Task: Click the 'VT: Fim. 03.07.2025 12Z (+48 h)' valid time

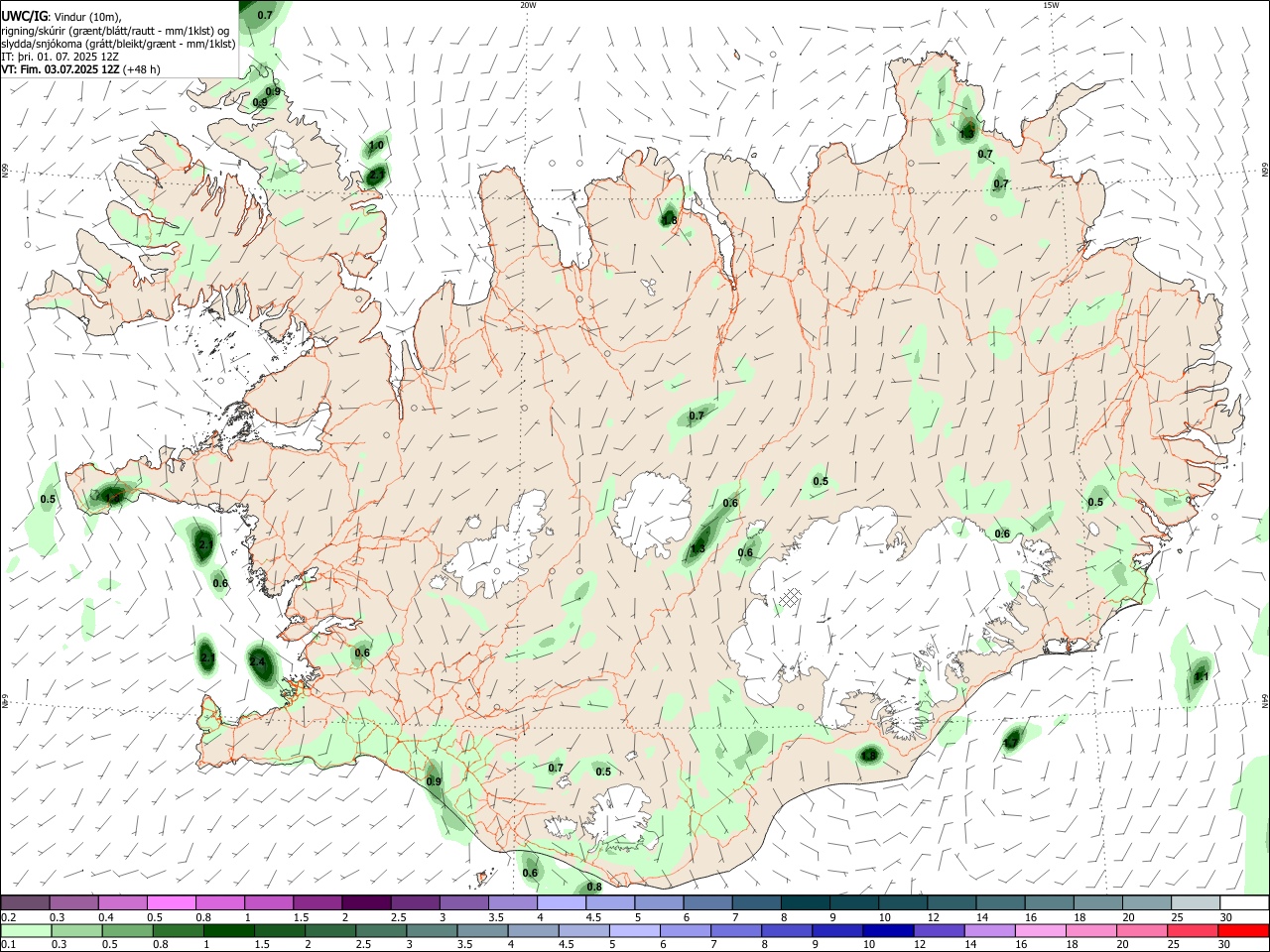Action: click(x=80, y=69)
